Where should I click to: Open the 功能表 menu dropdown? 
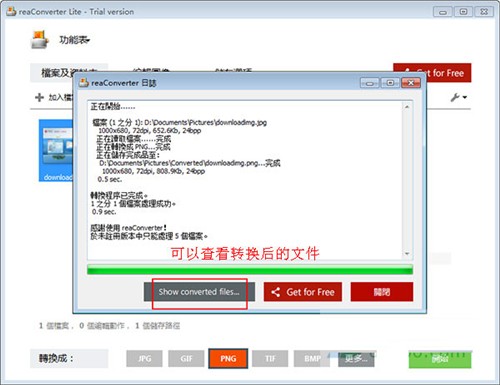click(x=75, y=40)
